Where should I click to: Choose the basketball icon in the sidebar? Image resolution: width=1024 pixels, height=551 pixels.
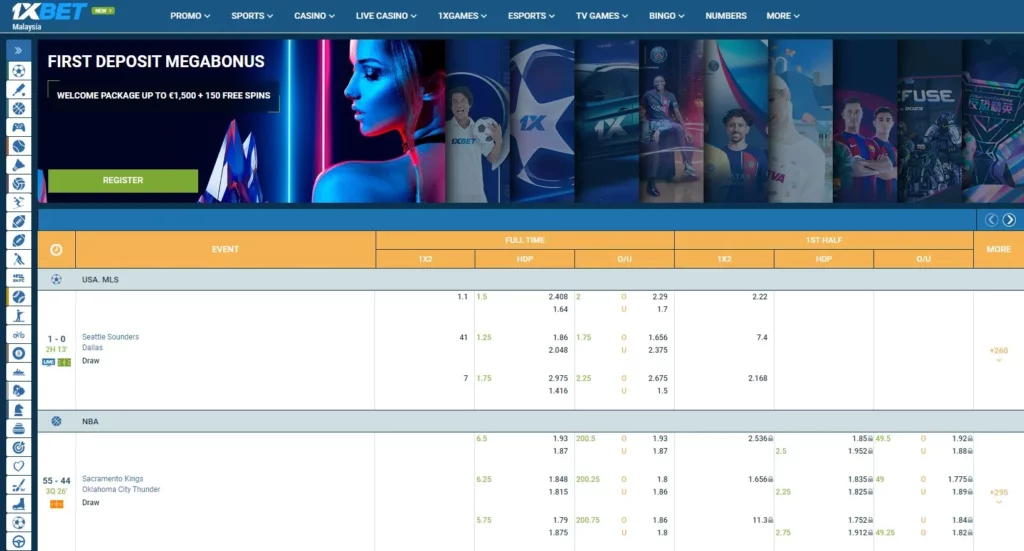[18, 108]
